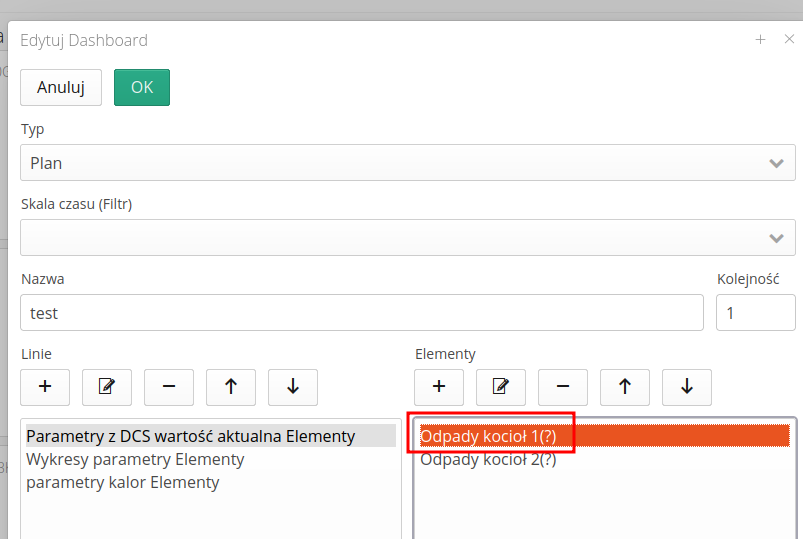The image size is (803, 539).
Task: Move selected line up in Linie
Action: pyautogui.click(x=231, y=386)
